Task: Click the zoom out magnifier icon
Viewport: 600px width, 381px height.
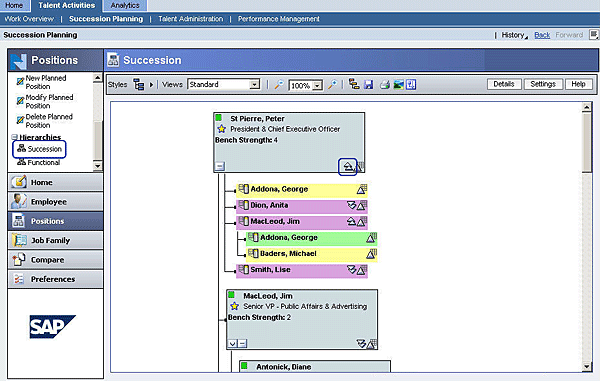Action: [279, 84]
